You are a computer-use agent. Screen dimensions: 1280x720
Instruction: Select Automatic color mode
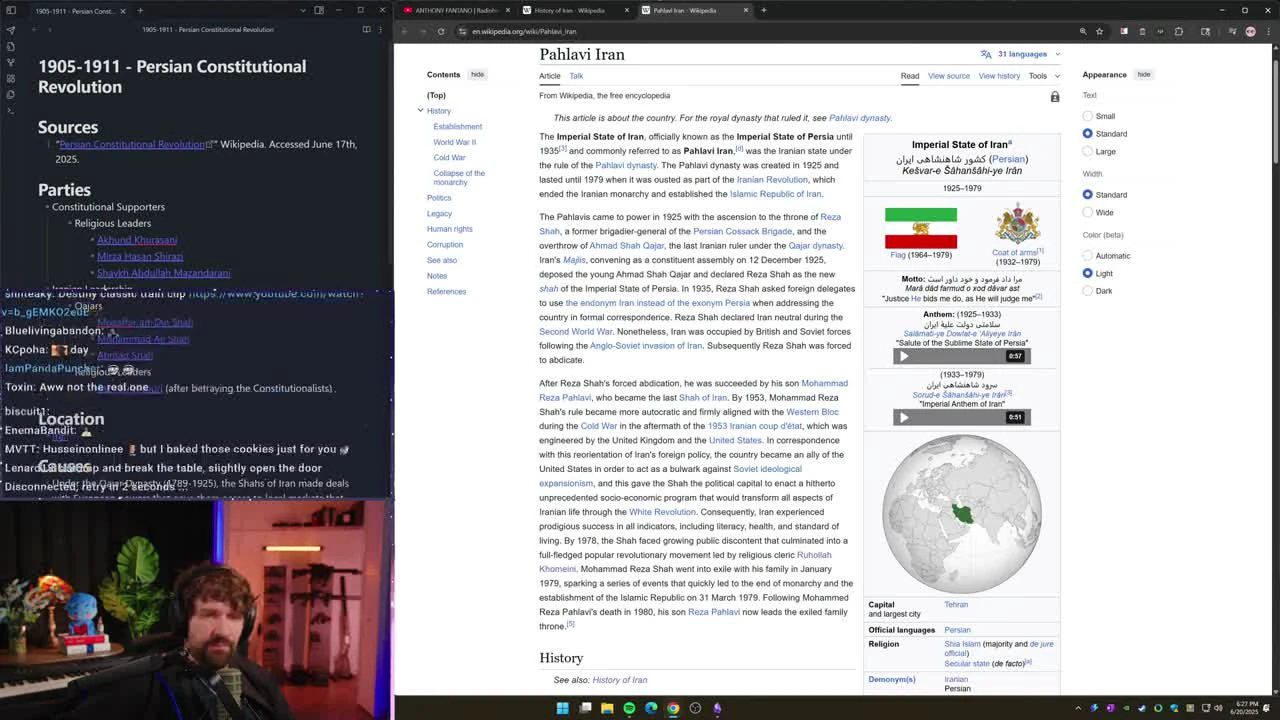tap(1088, 256)
